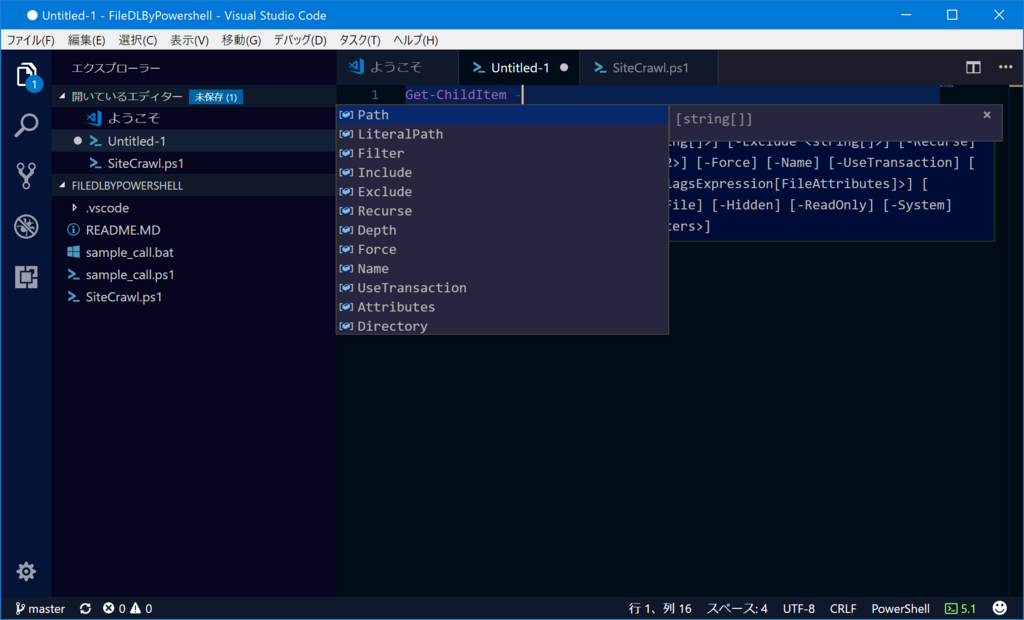
Task: Switch to the SiteCrawl.ps1 editor tab
Action: (649, 67)
